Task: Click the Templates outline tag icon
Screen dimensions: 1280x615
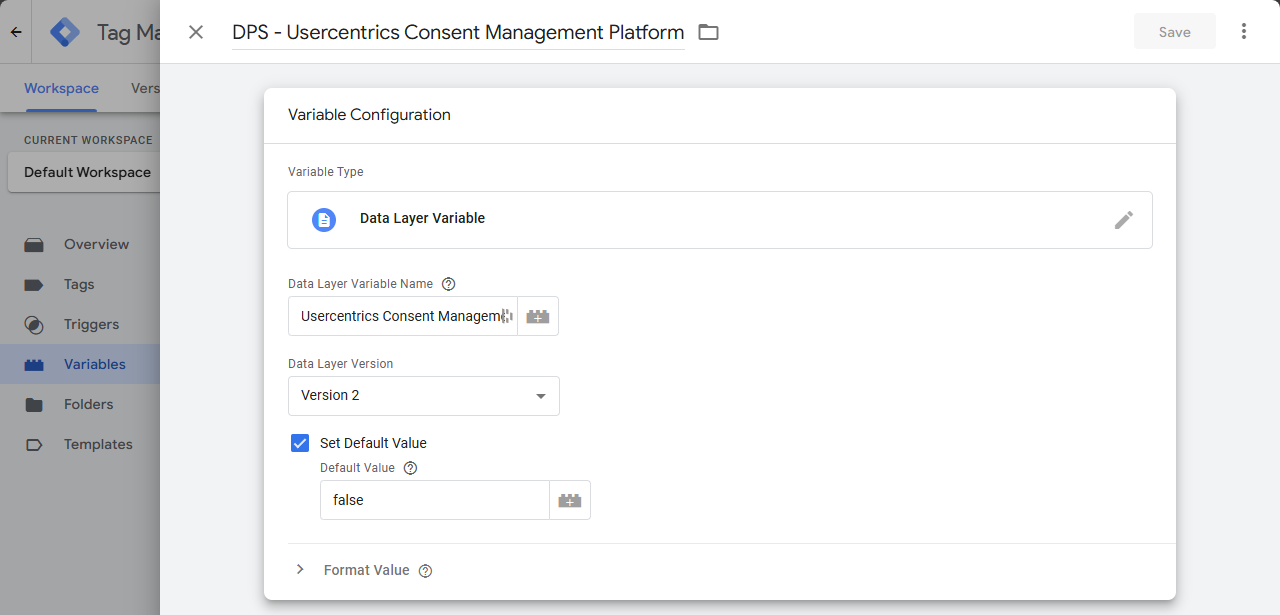Action: coord(34,444)
